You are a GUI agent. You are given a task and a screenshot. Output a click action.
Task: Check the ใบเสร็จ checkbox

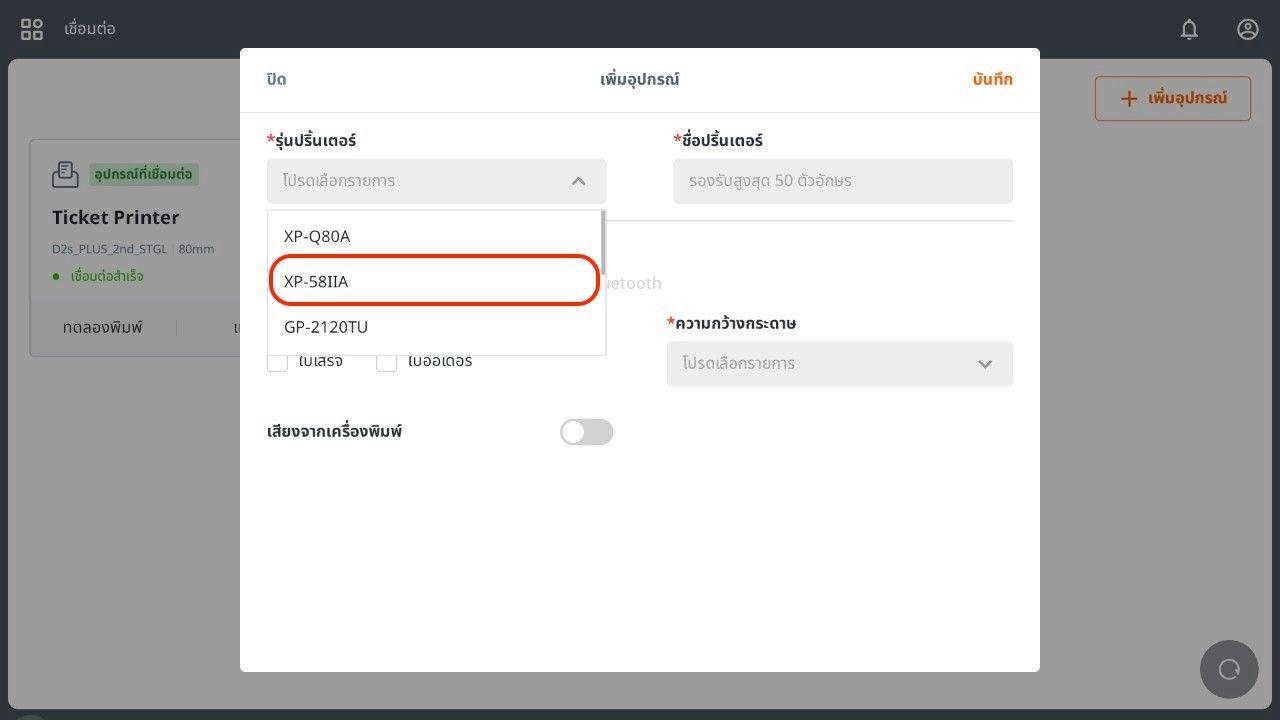(277, 362)
